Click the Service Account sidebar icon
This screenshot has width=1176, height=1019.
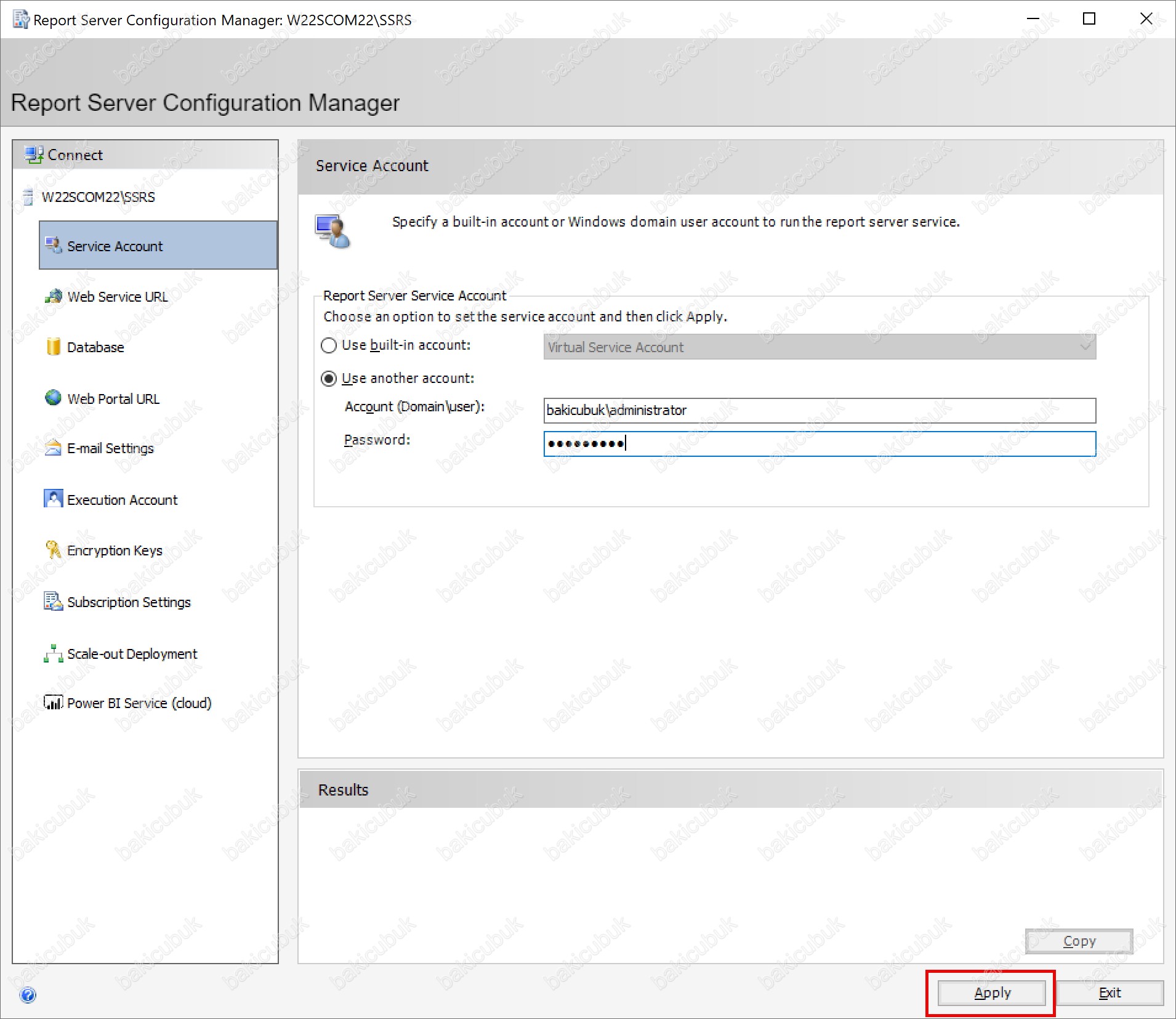[x=54, y=245]
